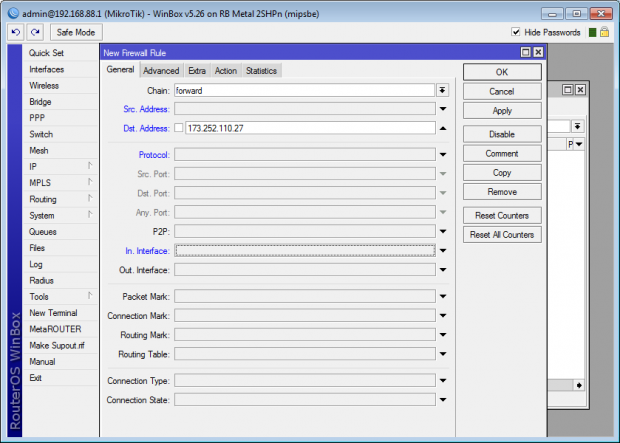Screen dimensions: 620x443
Task: Click the padlock icon in toolbar
Action: (x=604, y=32)
